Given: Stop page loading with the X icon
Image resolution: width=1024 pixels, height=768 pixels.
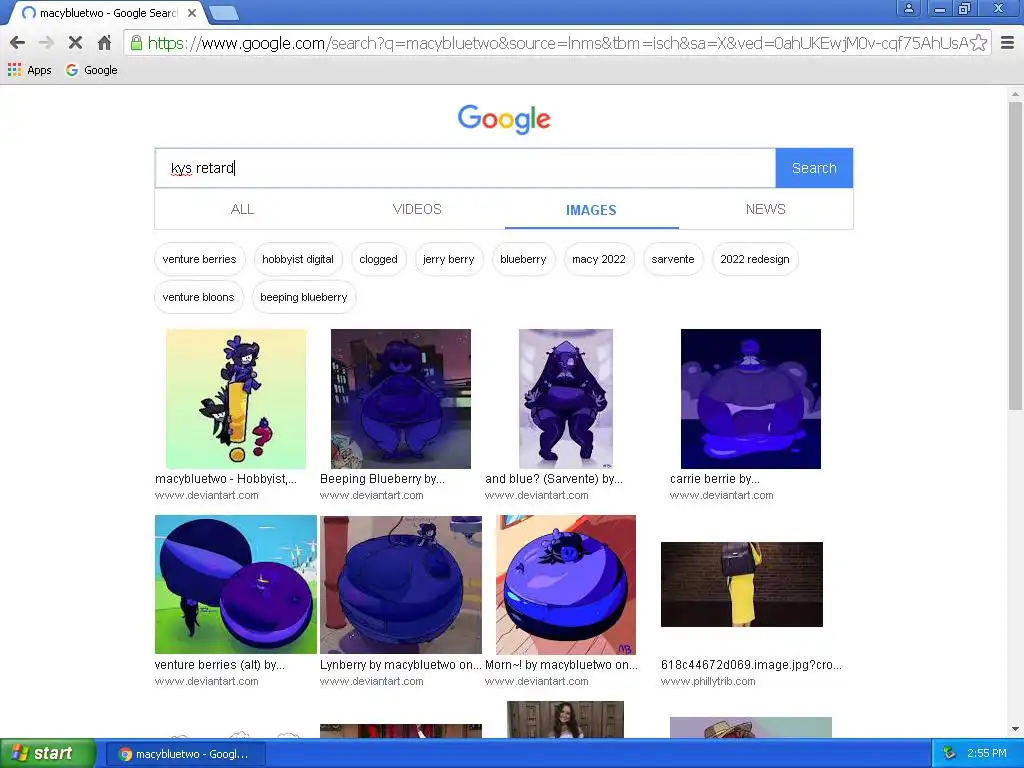Looking at the screenshot, I should pos(75,43).
